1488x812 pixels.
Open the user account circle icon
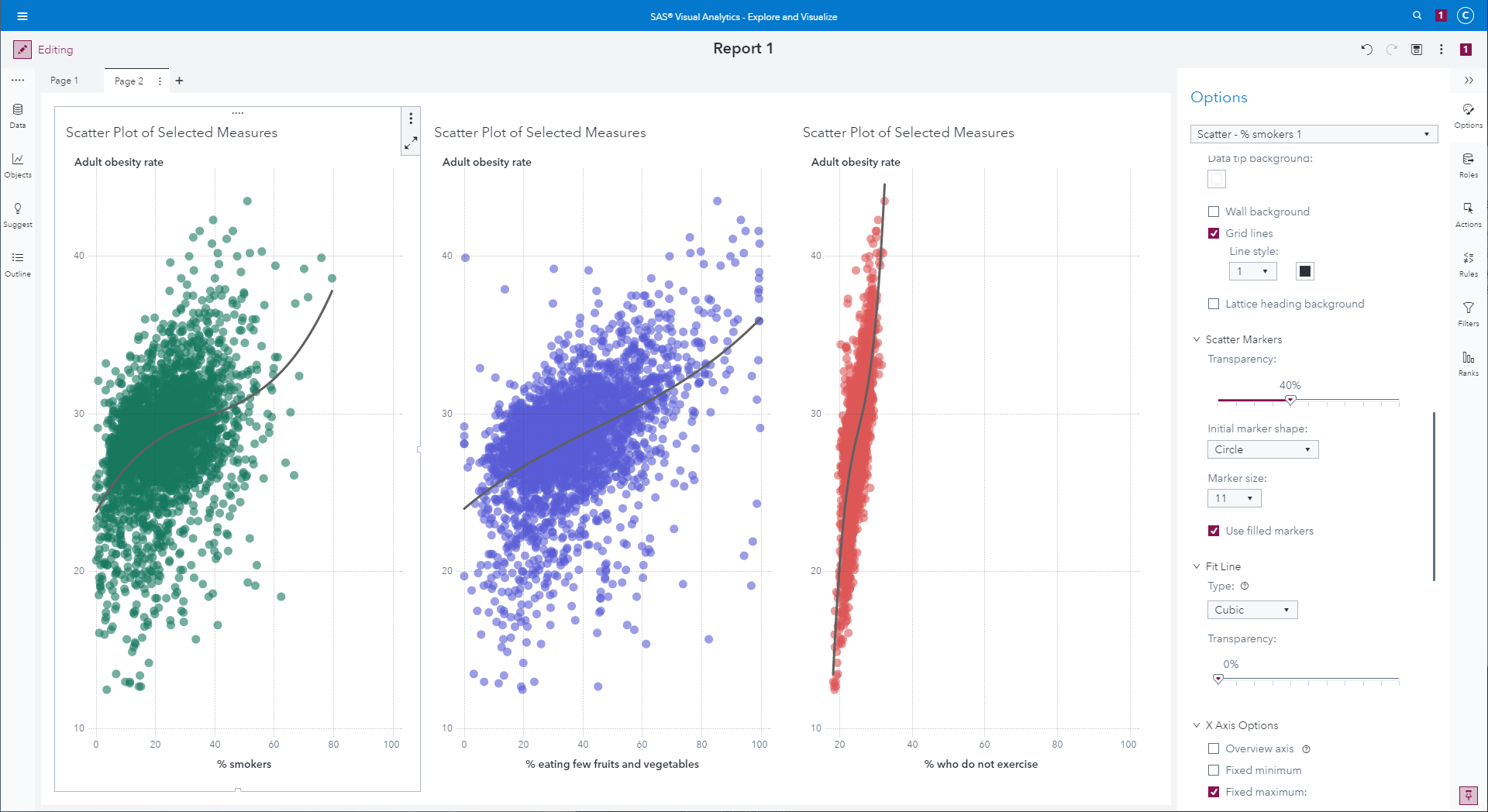1465,15
